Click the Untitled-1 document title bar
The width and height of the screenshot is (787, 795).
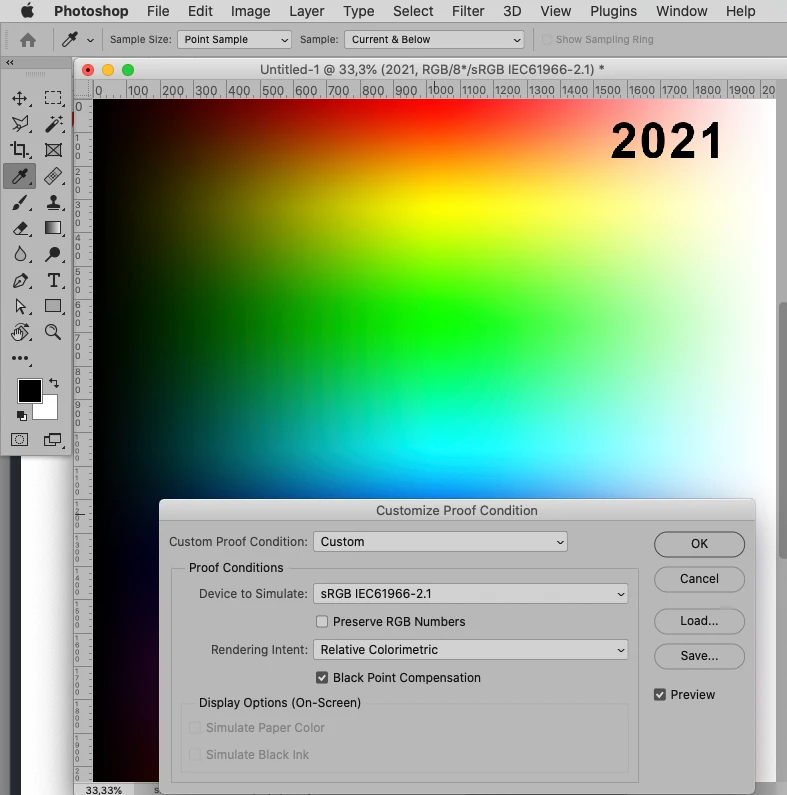[x=432, y=69]
